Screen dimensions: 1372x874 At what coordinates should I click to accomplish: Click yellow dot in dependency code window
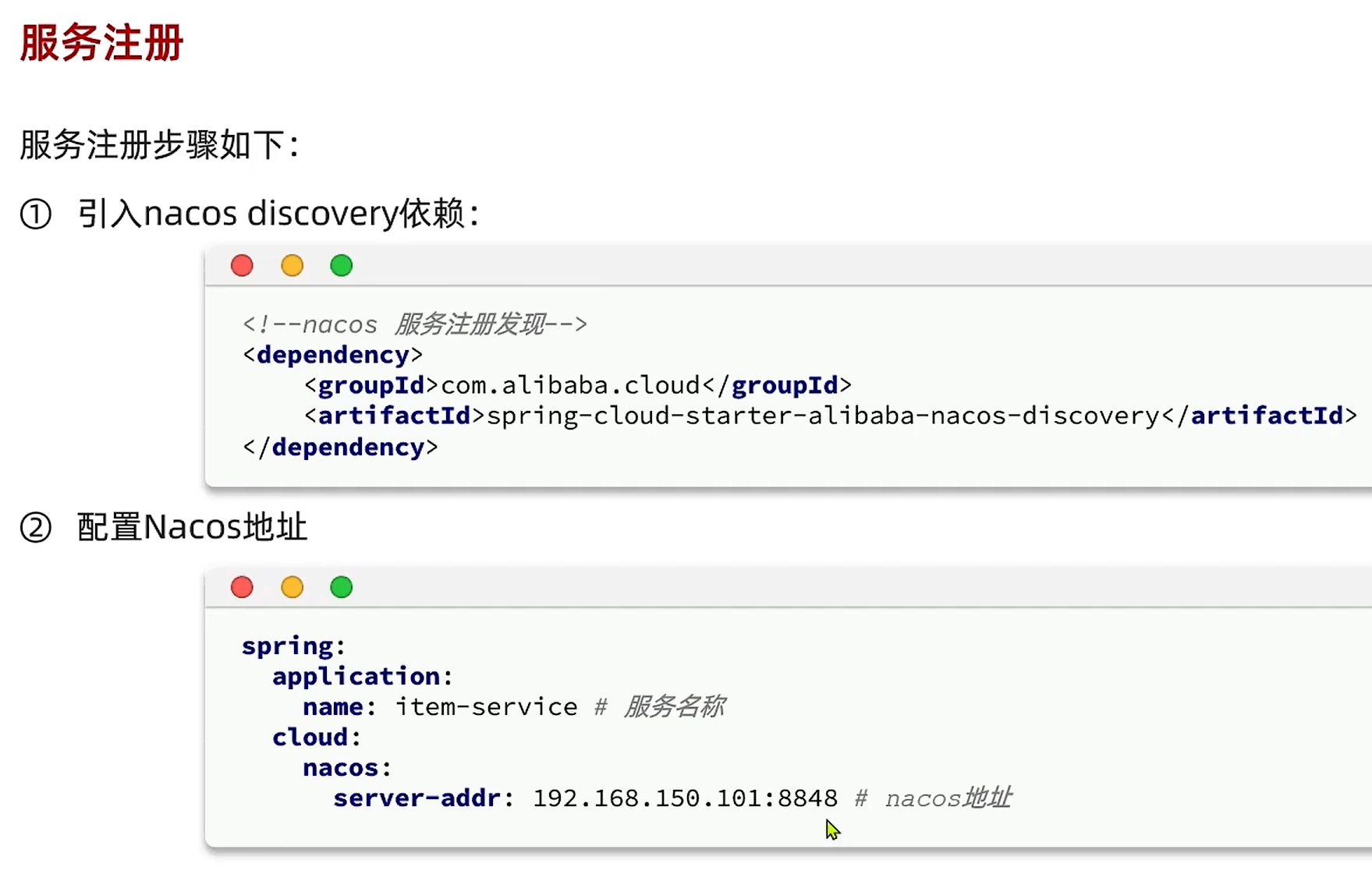[x=292, y=266]
